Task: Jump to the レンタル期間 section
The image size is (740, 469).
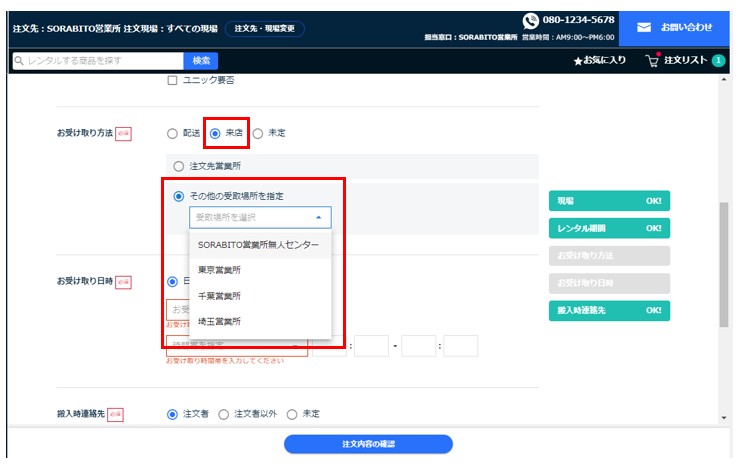Action: tap(609, 228)
